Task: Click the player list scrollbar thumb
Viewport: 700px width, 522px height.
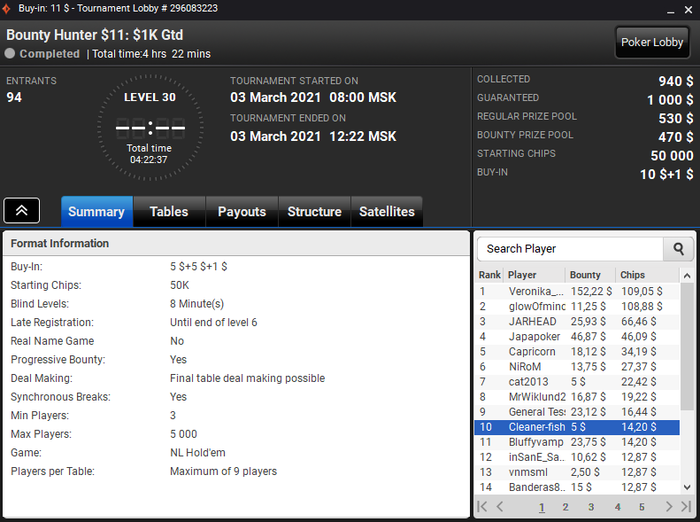Action: click(687, 346)
